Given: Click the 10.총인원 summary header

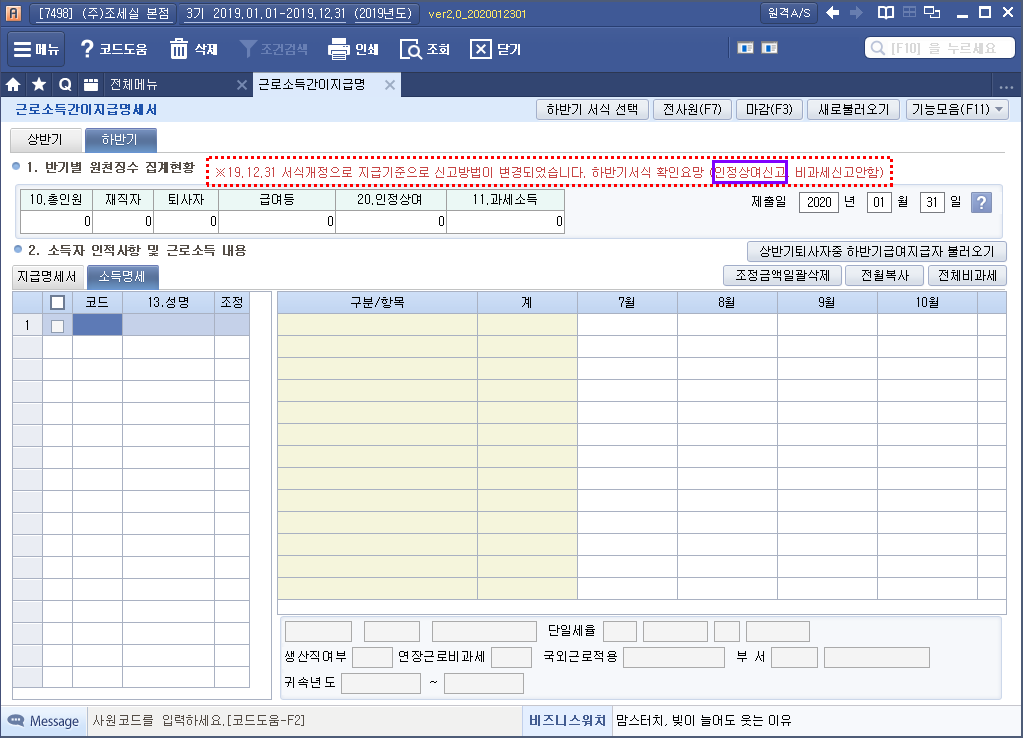Looking at the screenshot, I should 56,200.
